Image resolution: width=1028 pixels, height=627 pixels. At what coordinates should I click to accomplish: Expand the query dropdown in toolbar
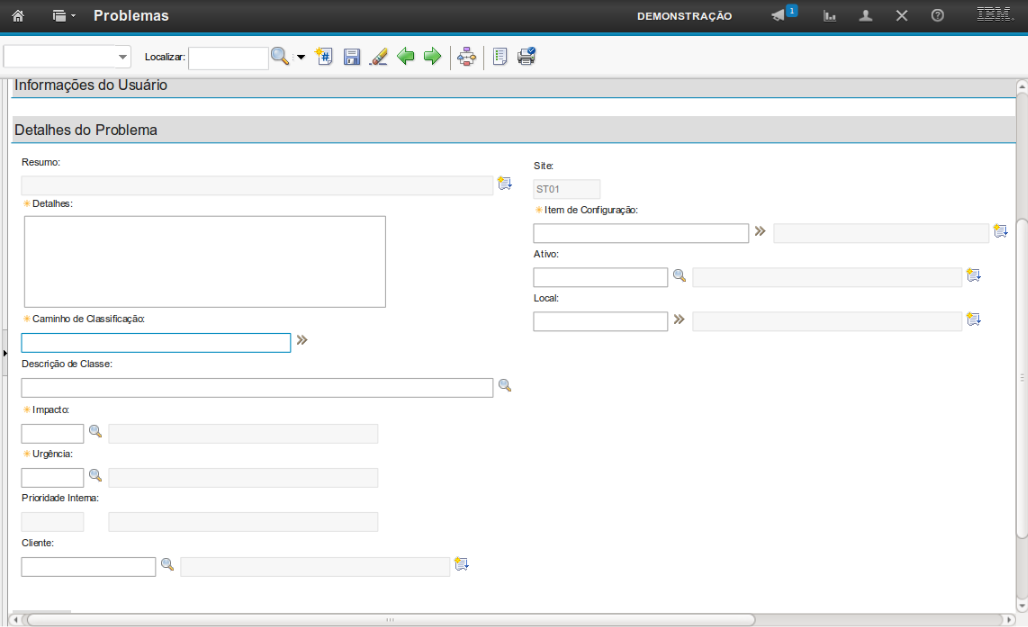click(123, 58)
